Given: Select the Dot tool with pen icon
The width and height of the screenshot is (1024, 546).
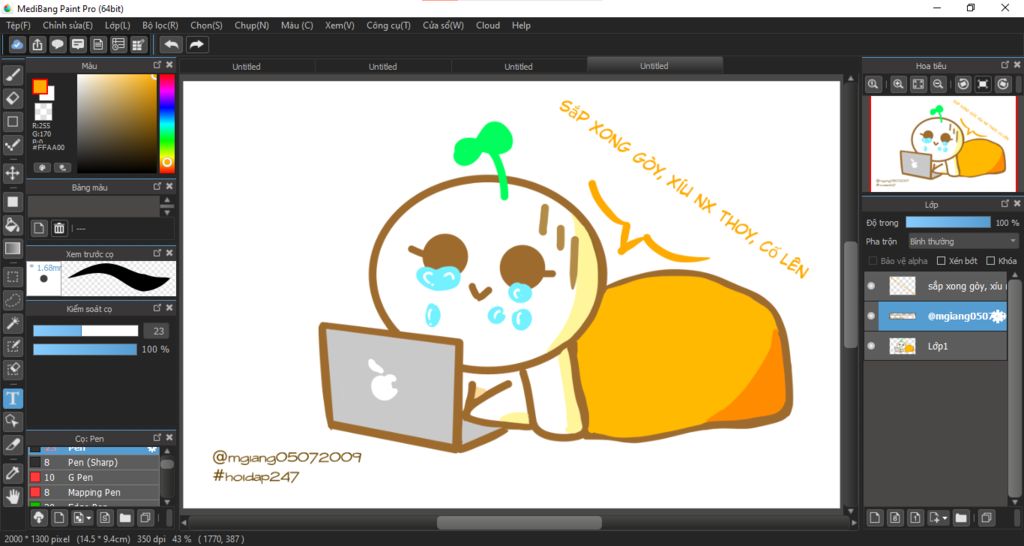Looking at the screenshot, I should [x=12, y=145].
